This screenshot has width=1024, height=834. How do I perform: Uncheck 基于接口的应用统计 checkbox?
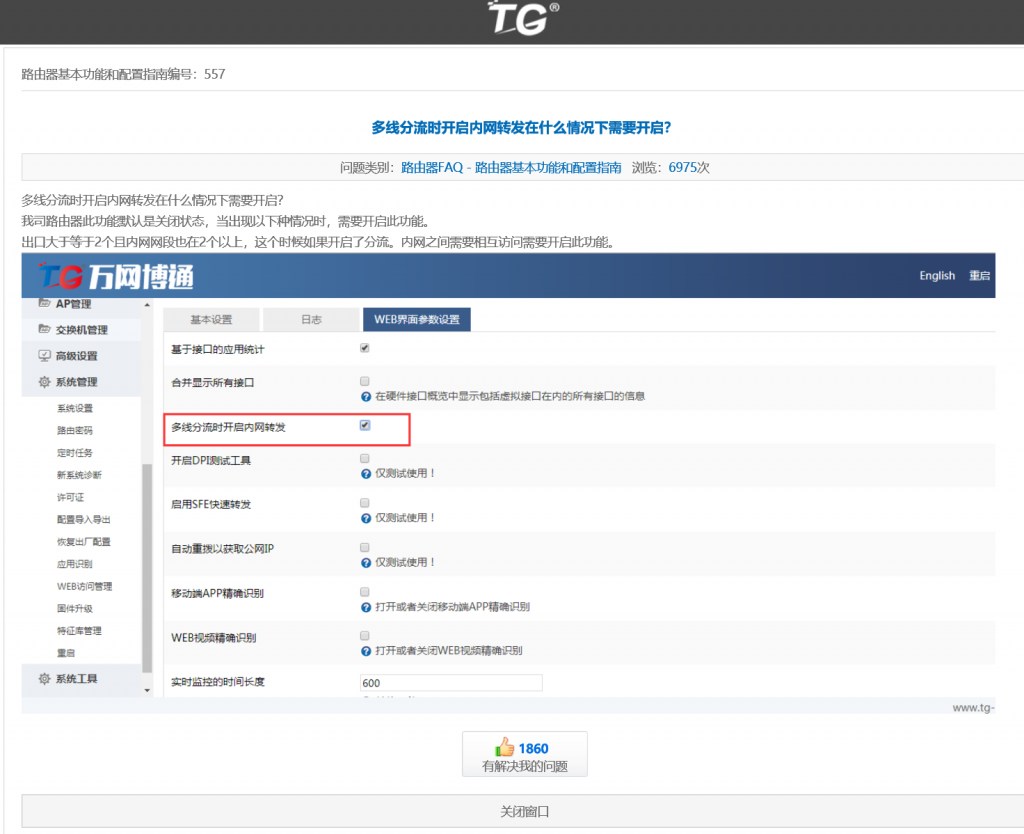(x=365, y=348)
